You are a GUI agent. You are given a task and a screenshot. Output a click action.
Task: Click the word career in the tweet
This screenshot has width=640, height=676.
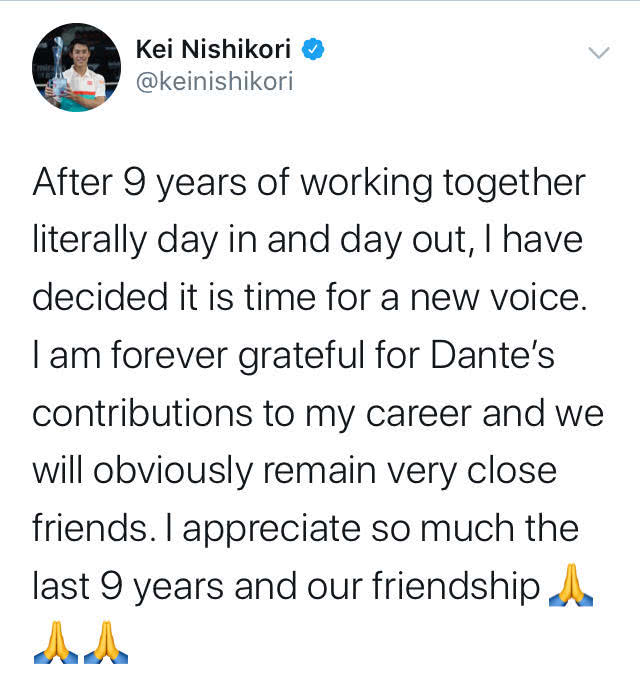419,414
